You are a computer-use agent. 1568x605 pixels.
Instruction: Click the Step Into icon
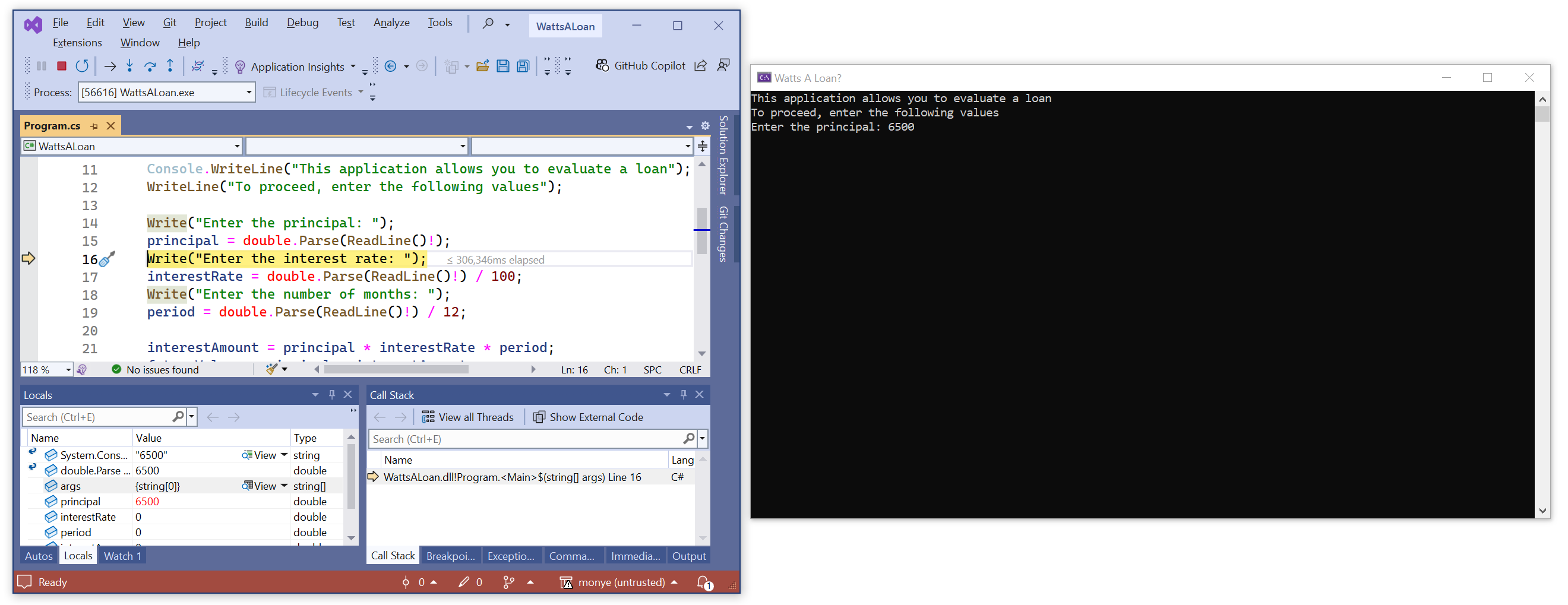click(129, 66)
